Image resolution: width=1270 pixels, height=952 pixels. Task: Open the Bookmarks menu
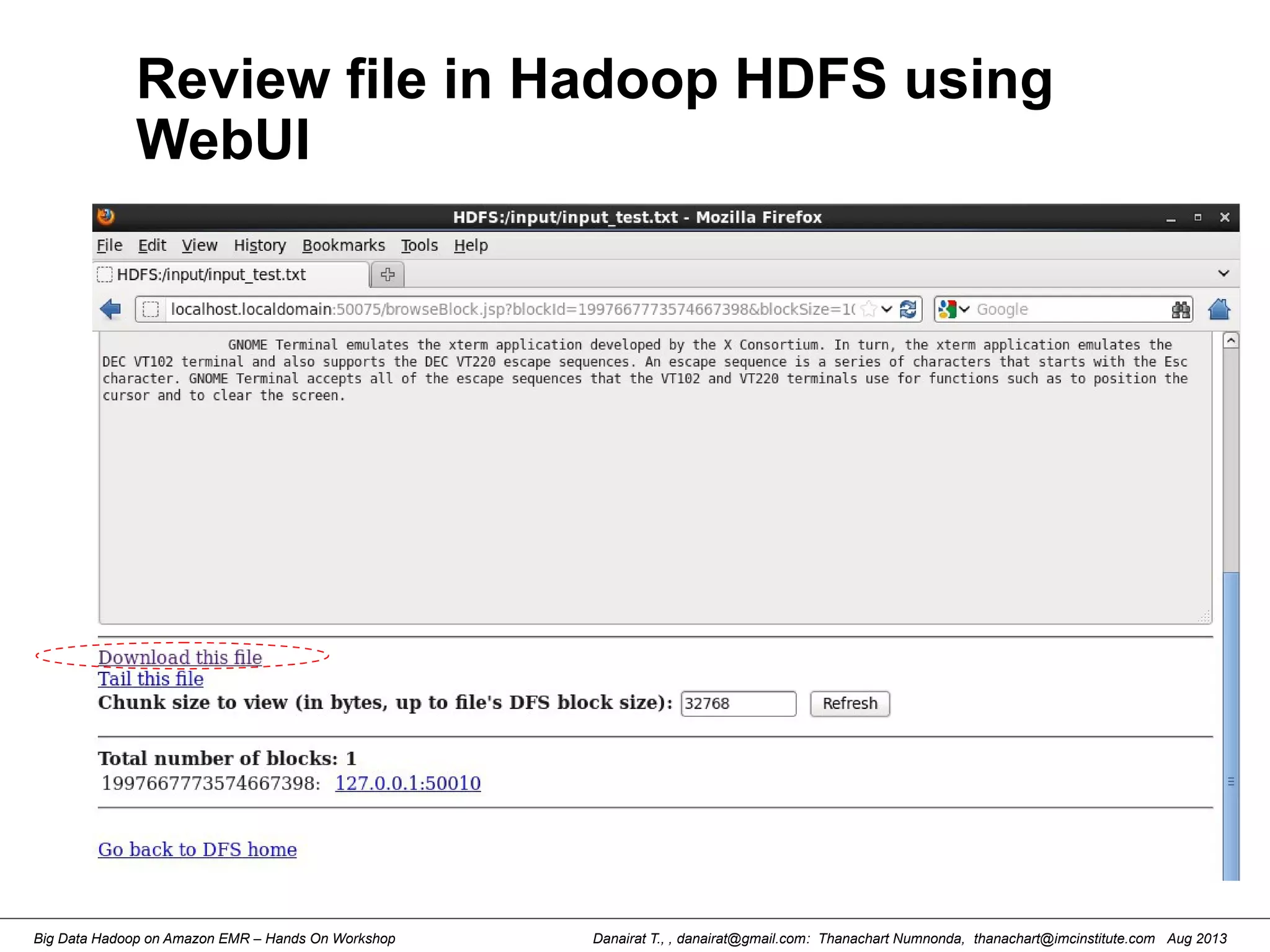click(344, 245)
